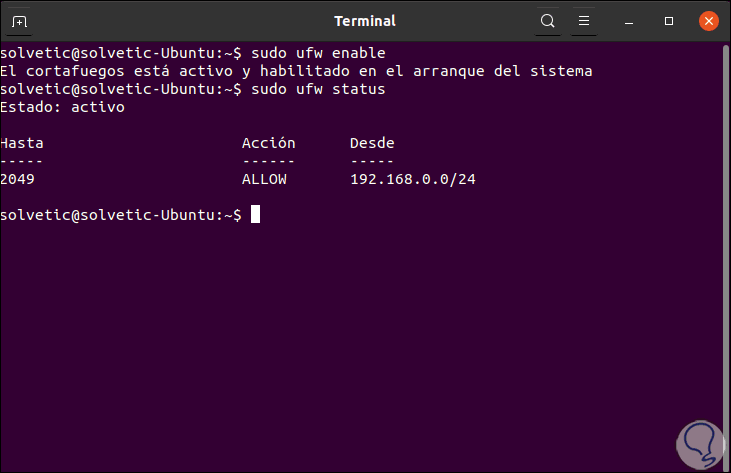Click the blinking cursor block at prompt
The width and height of the screenshot is (731, 473).
(x=255, y=215)
